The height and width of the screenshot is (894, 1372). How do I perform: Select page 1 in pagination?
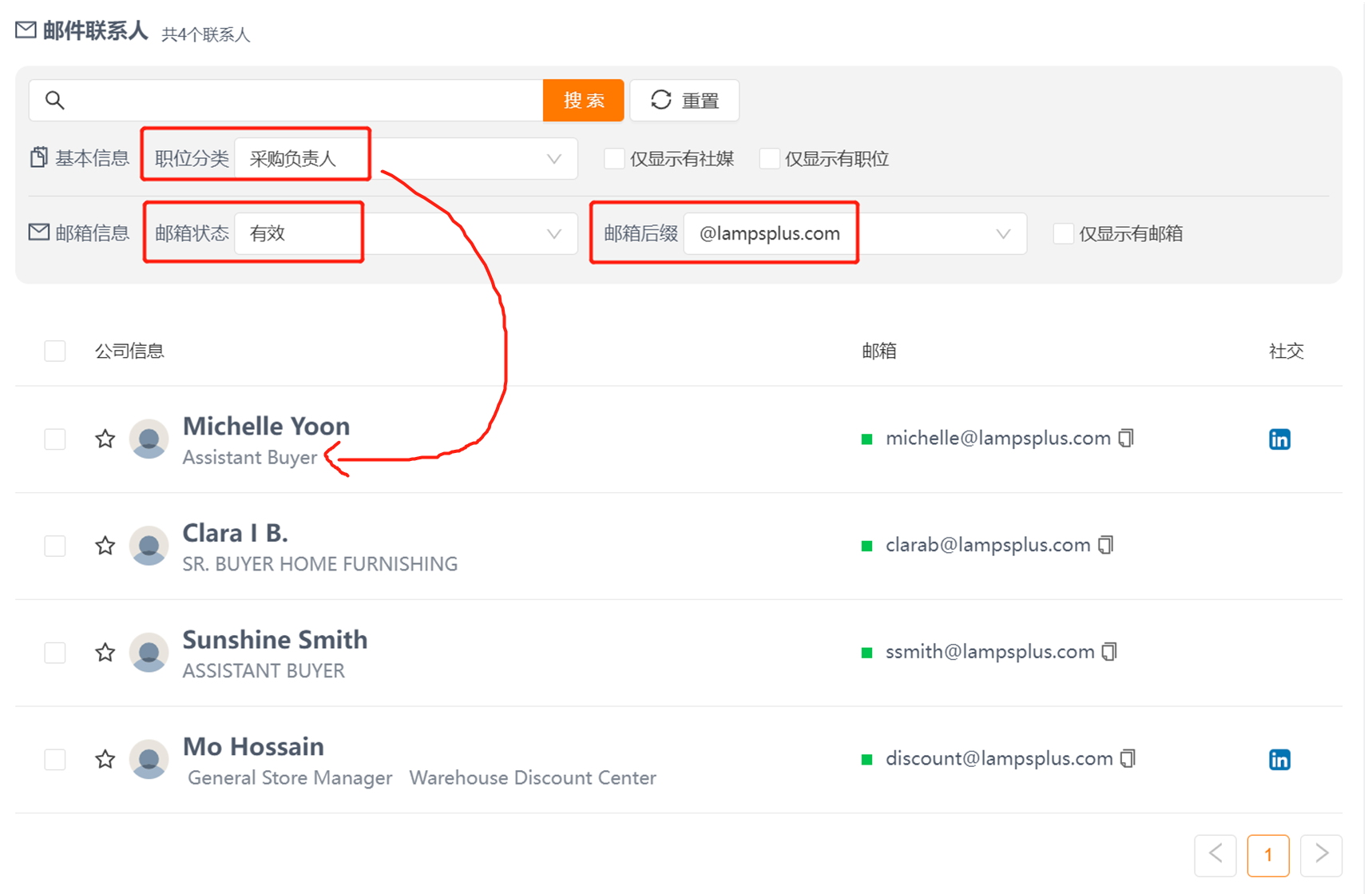click(x=1268, y=855)
